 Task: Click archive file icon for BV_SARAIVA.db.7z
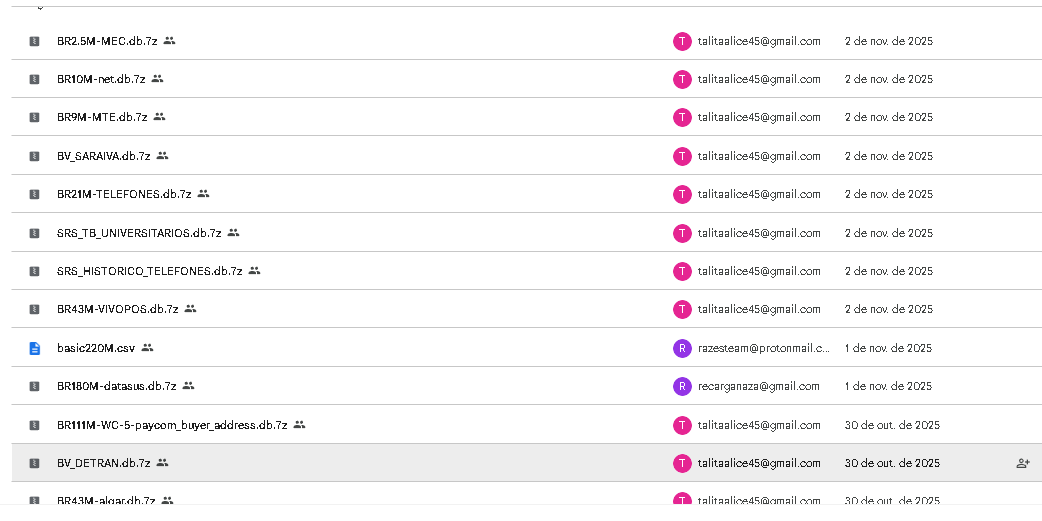pyautogui.click(x=35, y=156)
